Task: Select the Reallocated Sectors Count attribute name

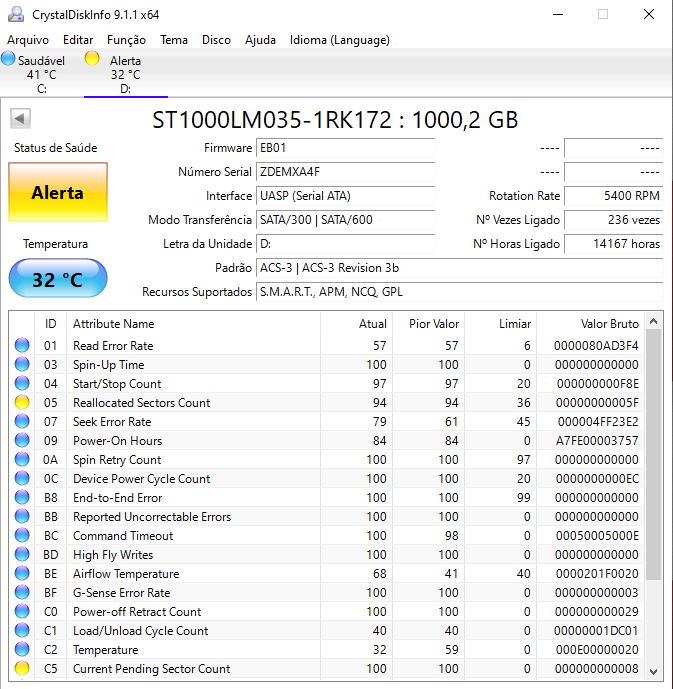Action: 141,403
